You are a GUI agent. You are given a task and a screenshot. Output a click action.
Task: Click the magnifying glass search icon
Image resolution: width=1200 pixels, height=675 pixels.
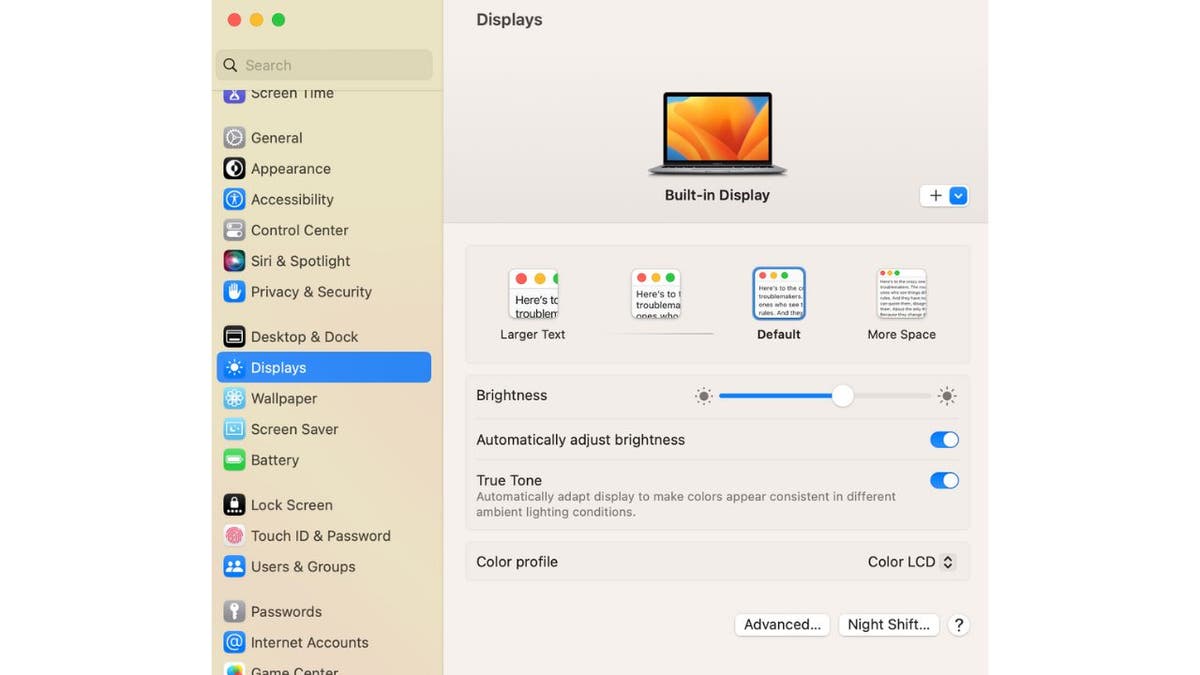[x=231, y=65]
